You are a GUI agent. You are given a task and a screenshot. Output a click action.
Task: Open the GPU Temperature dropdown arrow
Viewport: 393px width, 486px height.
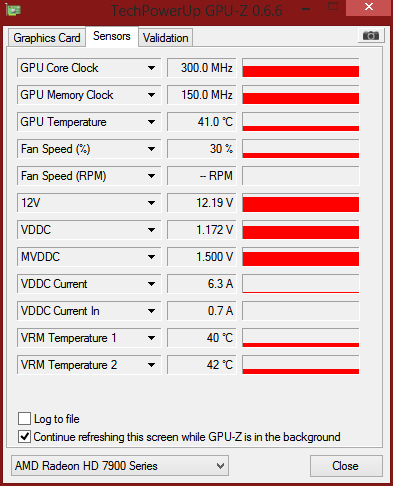151,122
